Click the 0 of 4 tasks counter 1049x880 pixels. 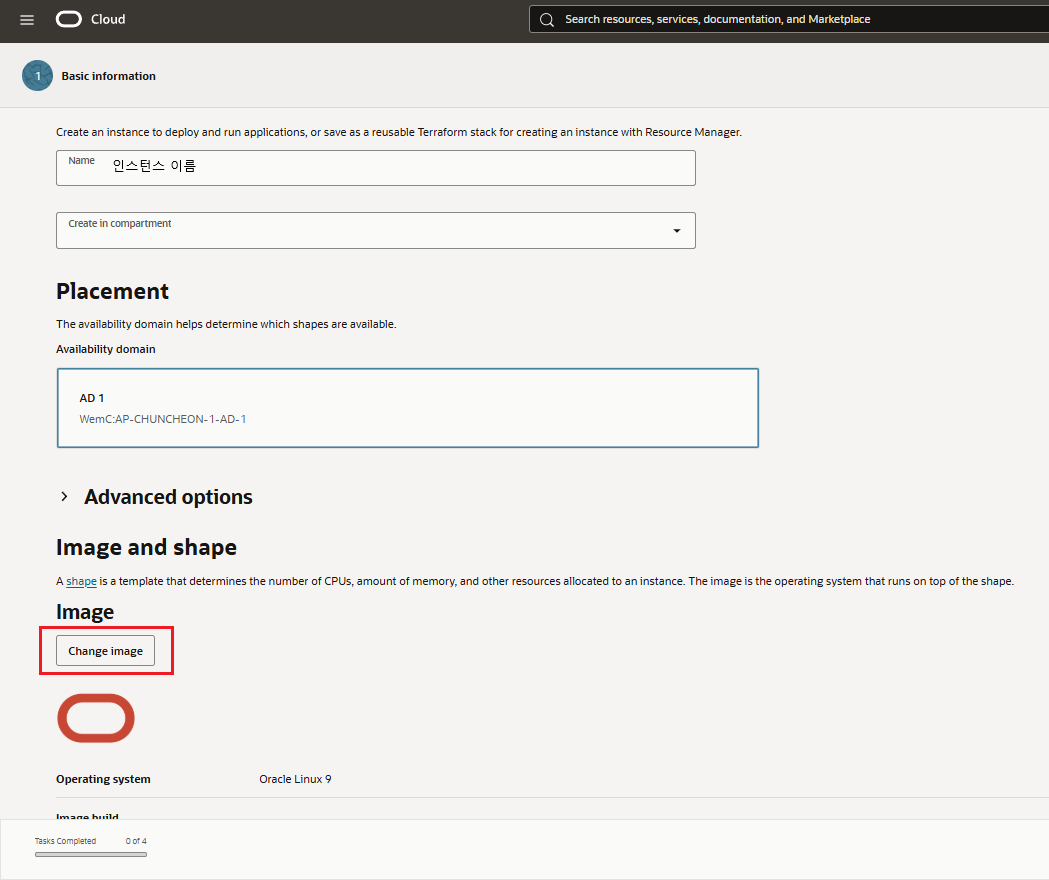pyautogui.click(x=136, y=841)
